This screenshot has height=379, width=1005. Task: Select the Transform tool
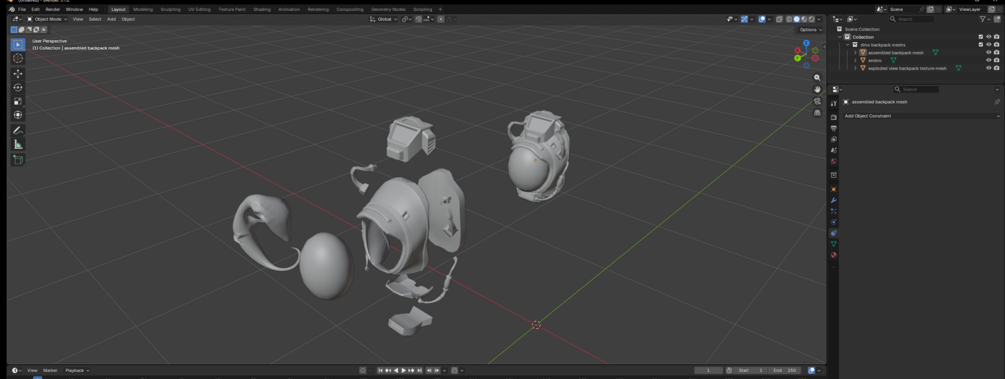[18, 115]
